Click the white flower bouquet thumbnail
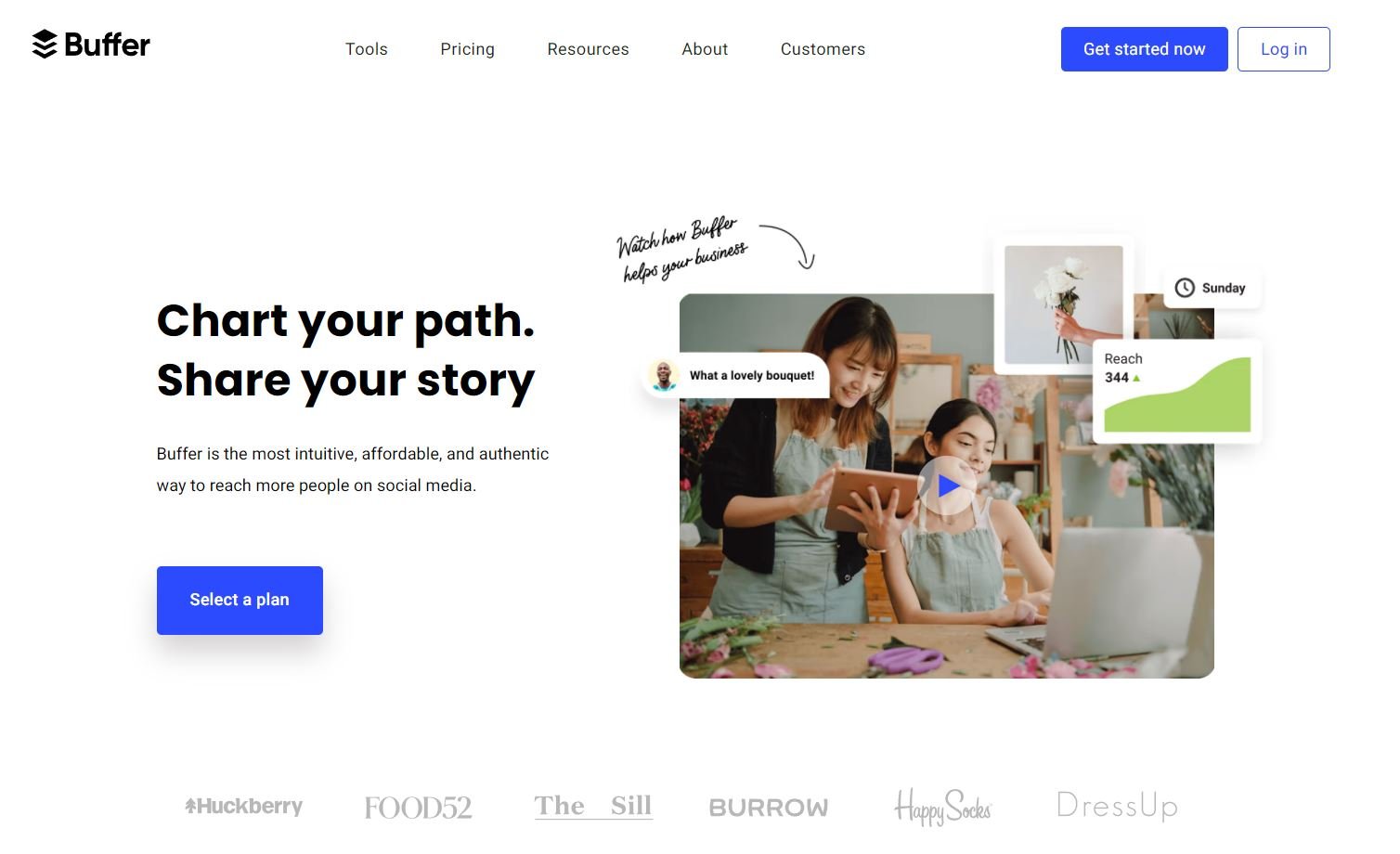 click(1064, 304)
